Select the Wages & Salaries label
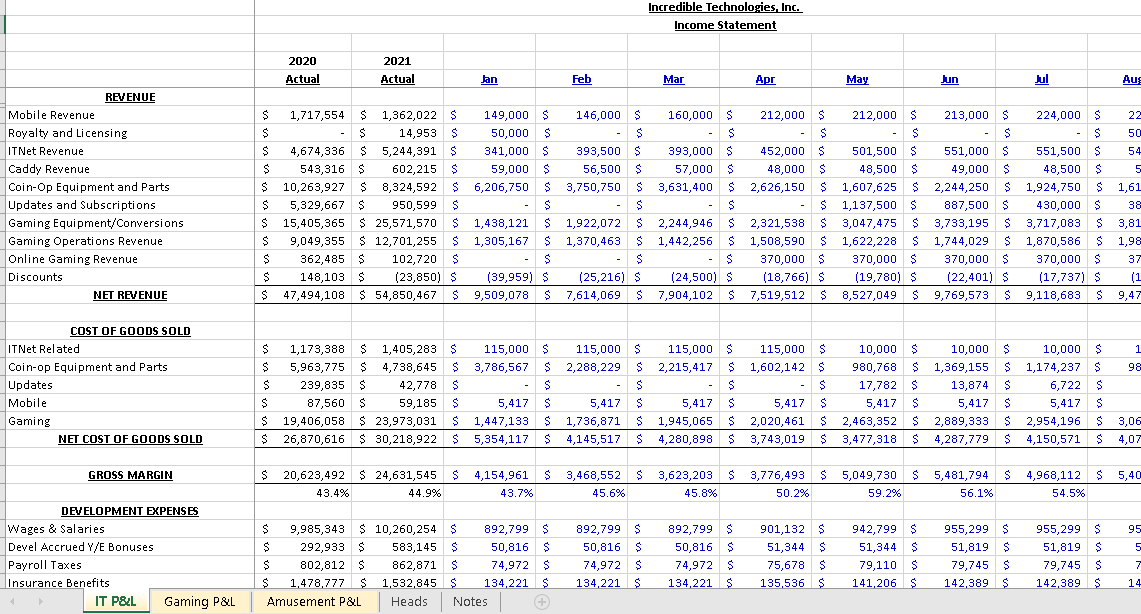1141x614 pixels. [56, 530]
